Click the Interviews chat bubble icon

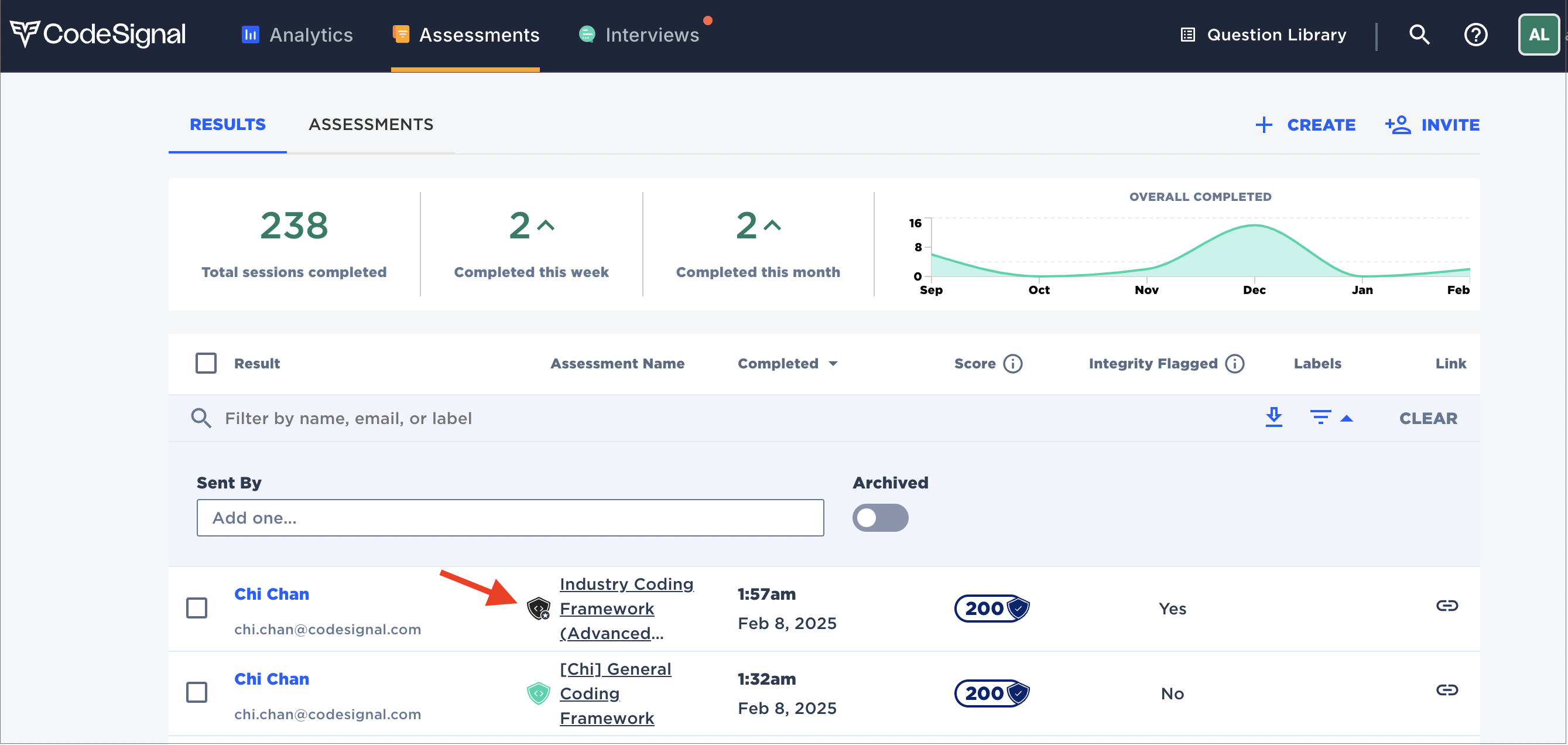[587, 35]
